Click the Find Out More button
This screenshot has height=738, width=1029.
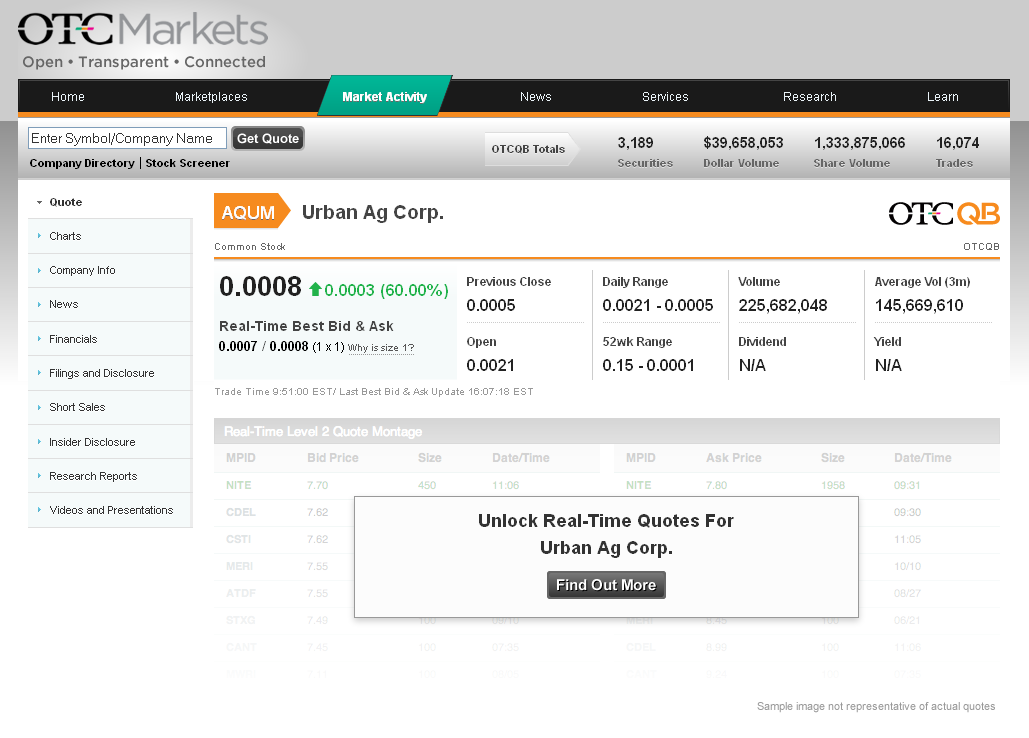(606, 585)
